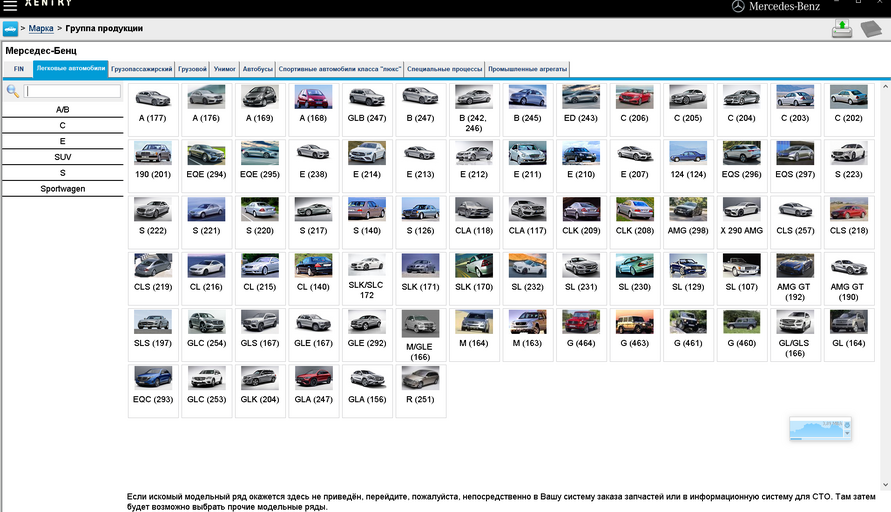
Task: Follow the Марка breadcrumb link
Action: point(41,28)
